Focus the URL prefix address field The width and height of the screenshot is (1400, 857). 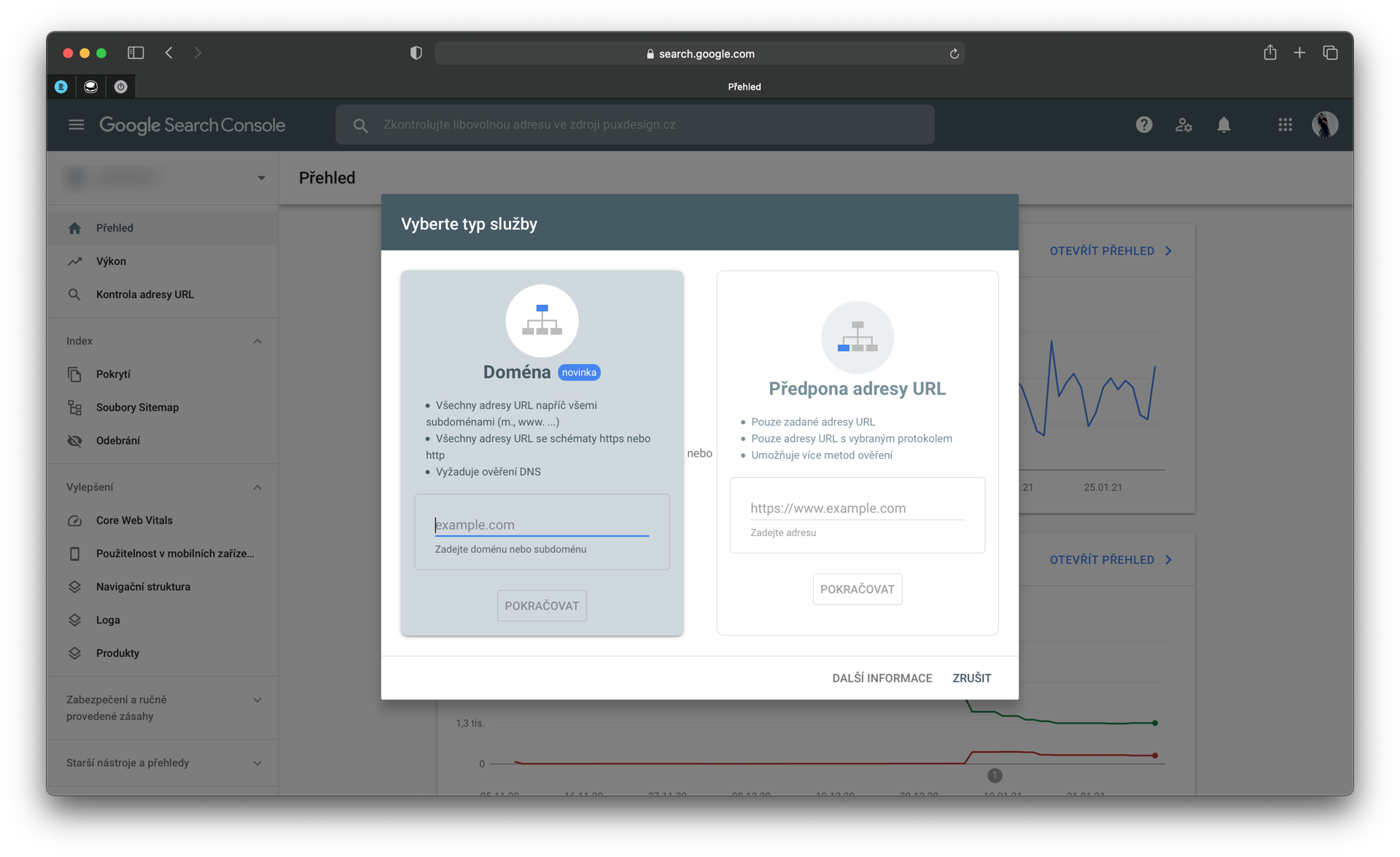click(x=857, y=508)
